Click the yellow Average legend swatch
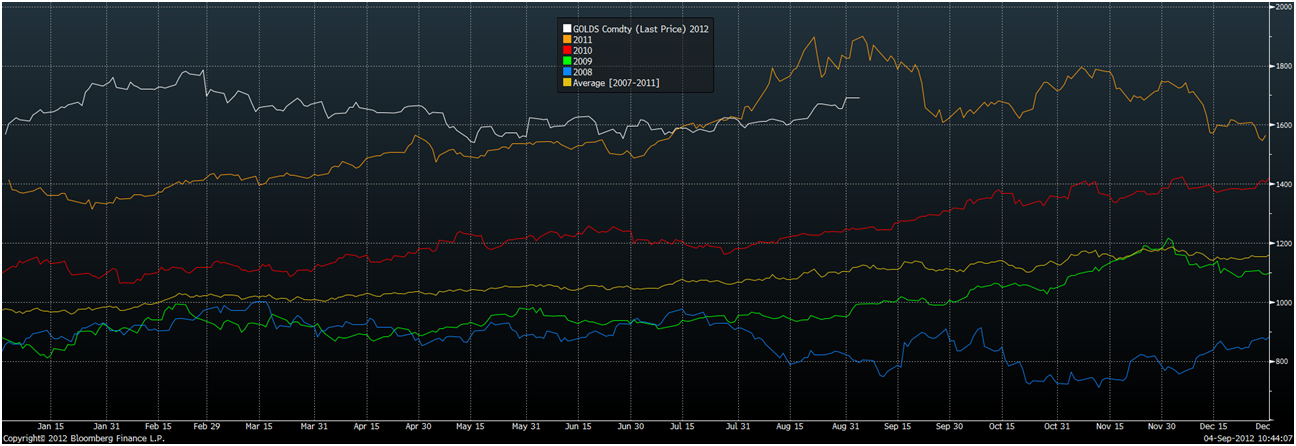The image size is (1296, 446). click(x=567, y=82)
